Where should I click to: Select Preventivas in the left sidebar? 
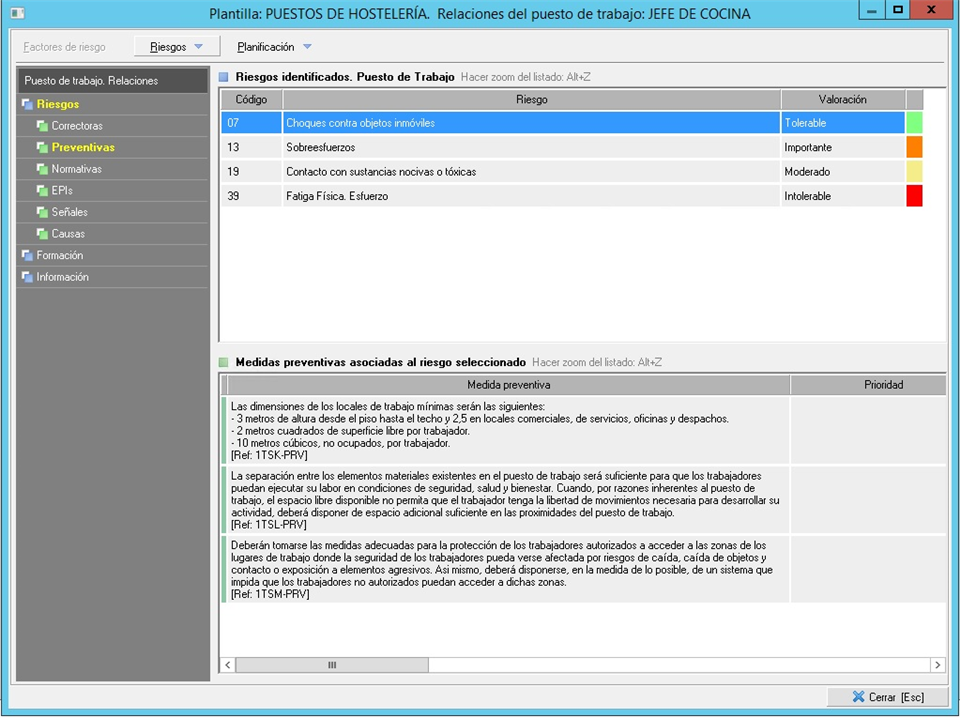(83, 147)
